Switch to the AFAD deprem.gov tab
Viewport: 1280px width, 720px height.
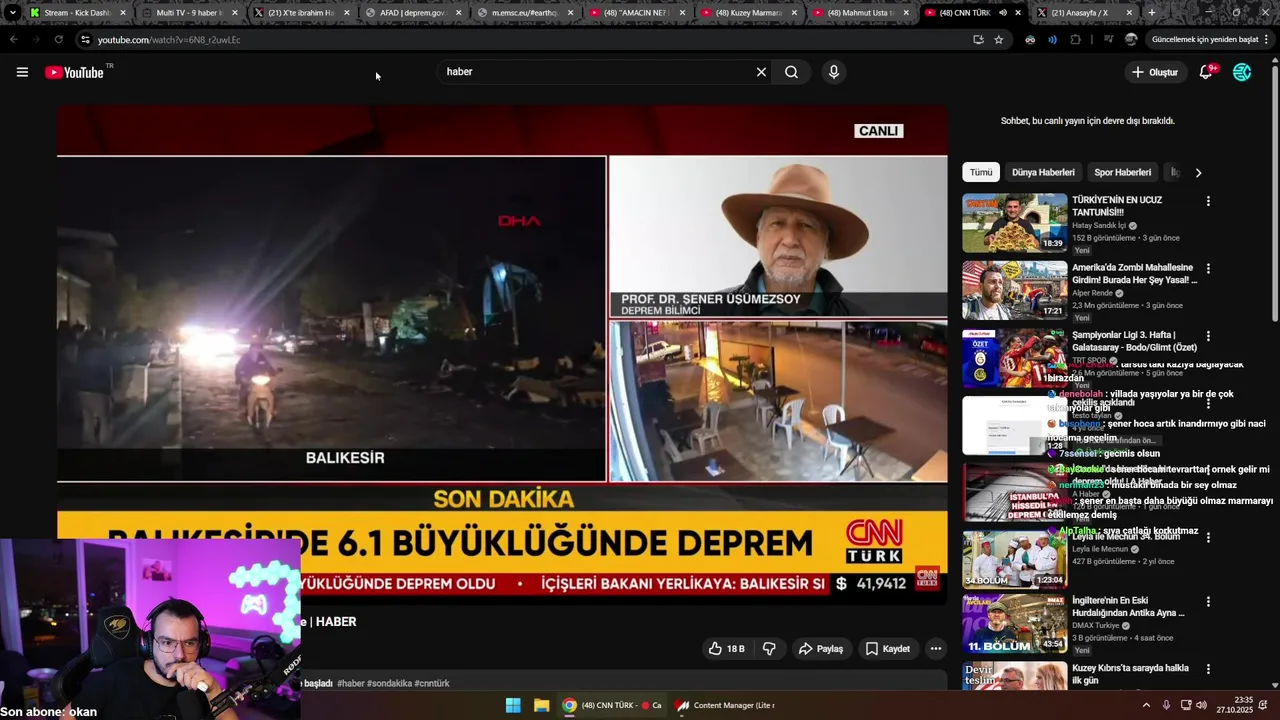click(x=414, y=13)
